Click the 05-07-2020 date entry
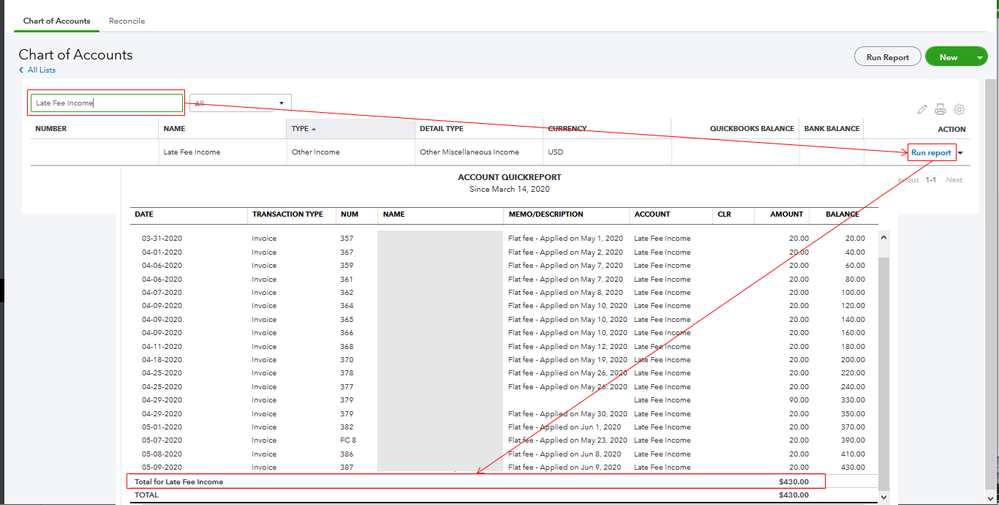The height and width of the screenshot is (505, 999). point(162,441)
